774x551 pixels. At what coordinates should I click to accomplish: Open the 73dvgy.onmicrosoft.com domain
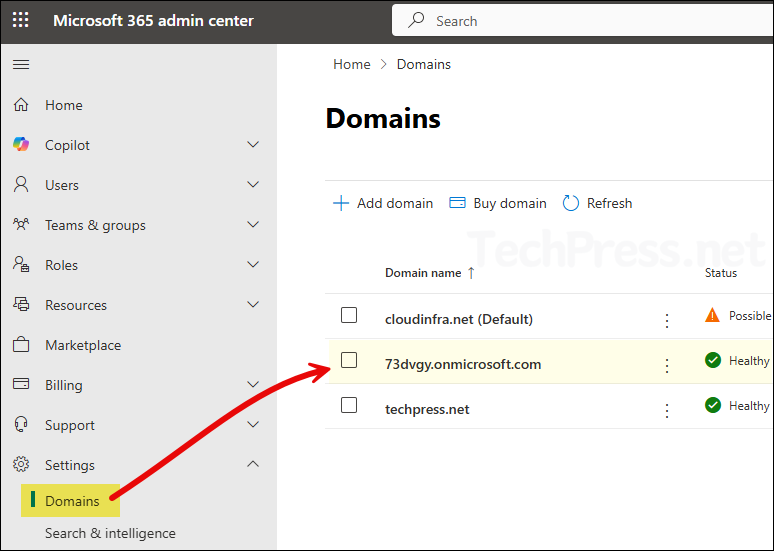(x=463, y=364)
